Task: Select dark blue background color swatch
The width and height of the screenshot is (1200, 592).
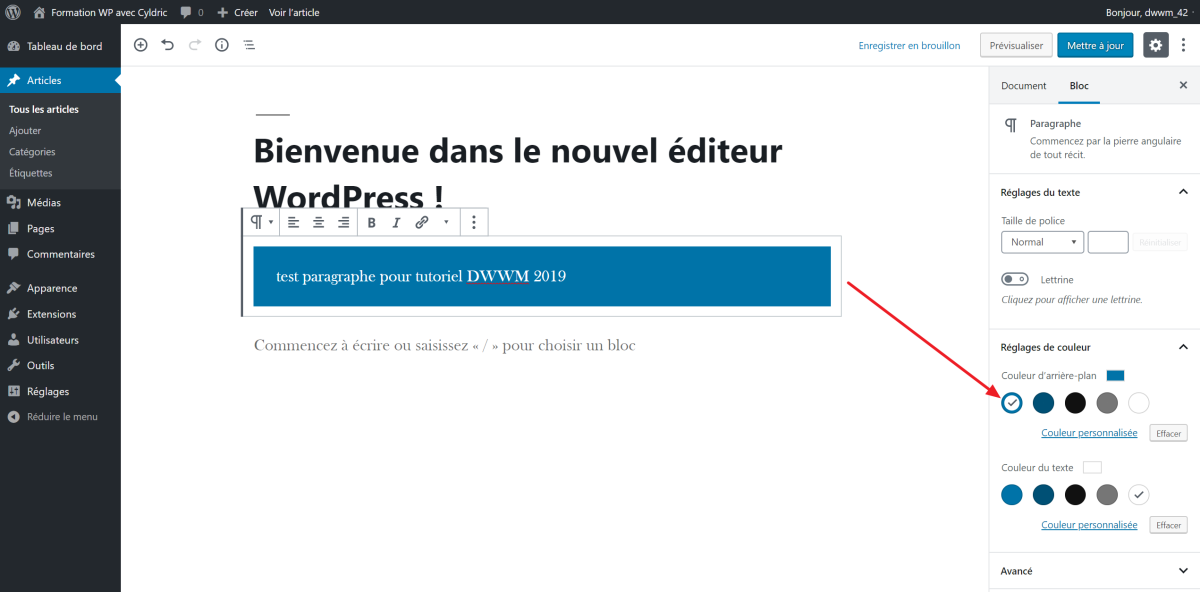Action: (x=1043, y=403)
